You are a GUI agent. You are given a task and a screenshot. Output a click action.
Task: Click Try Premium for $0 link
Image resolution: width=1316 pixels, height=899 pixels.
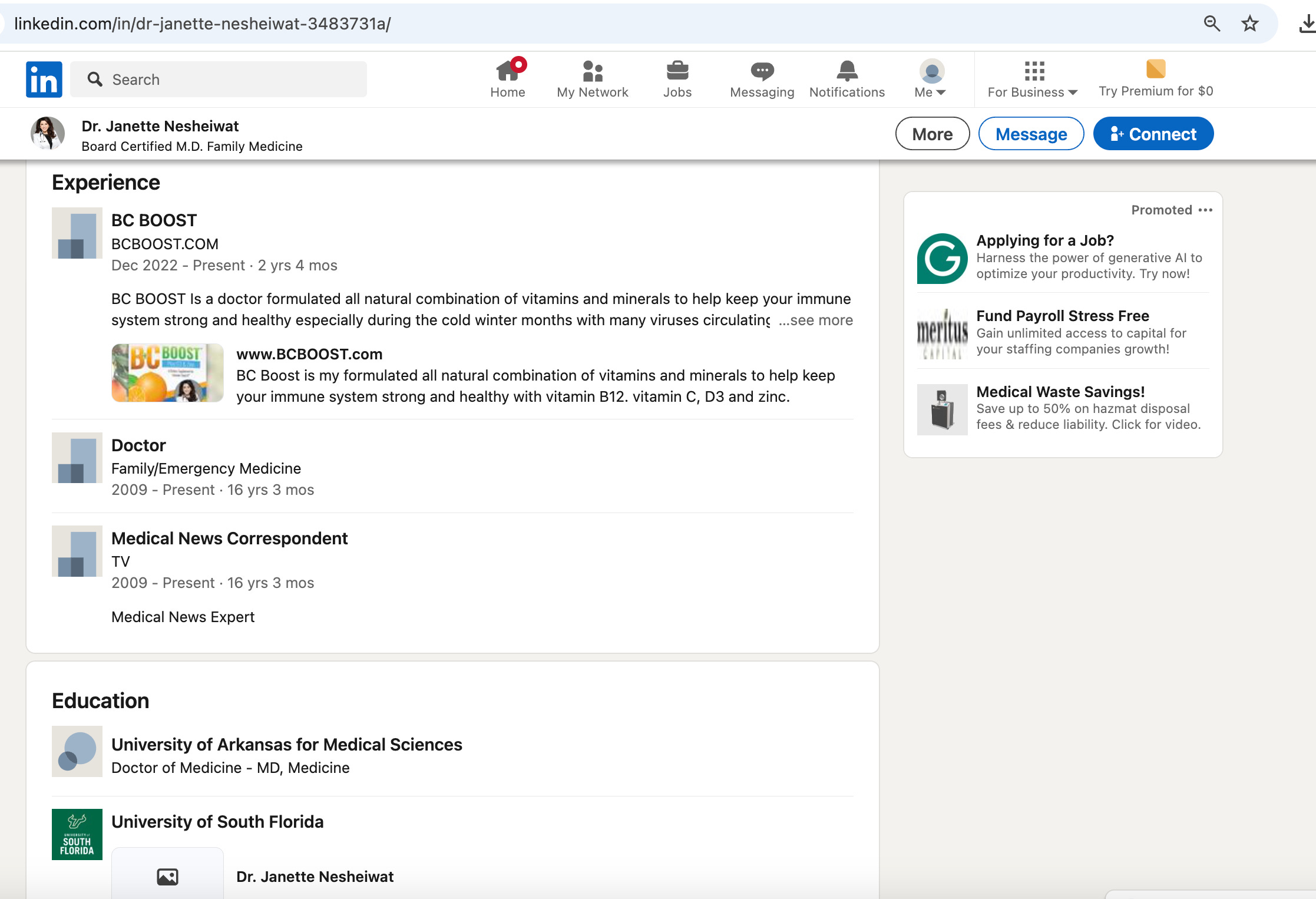pos(1156,79)
